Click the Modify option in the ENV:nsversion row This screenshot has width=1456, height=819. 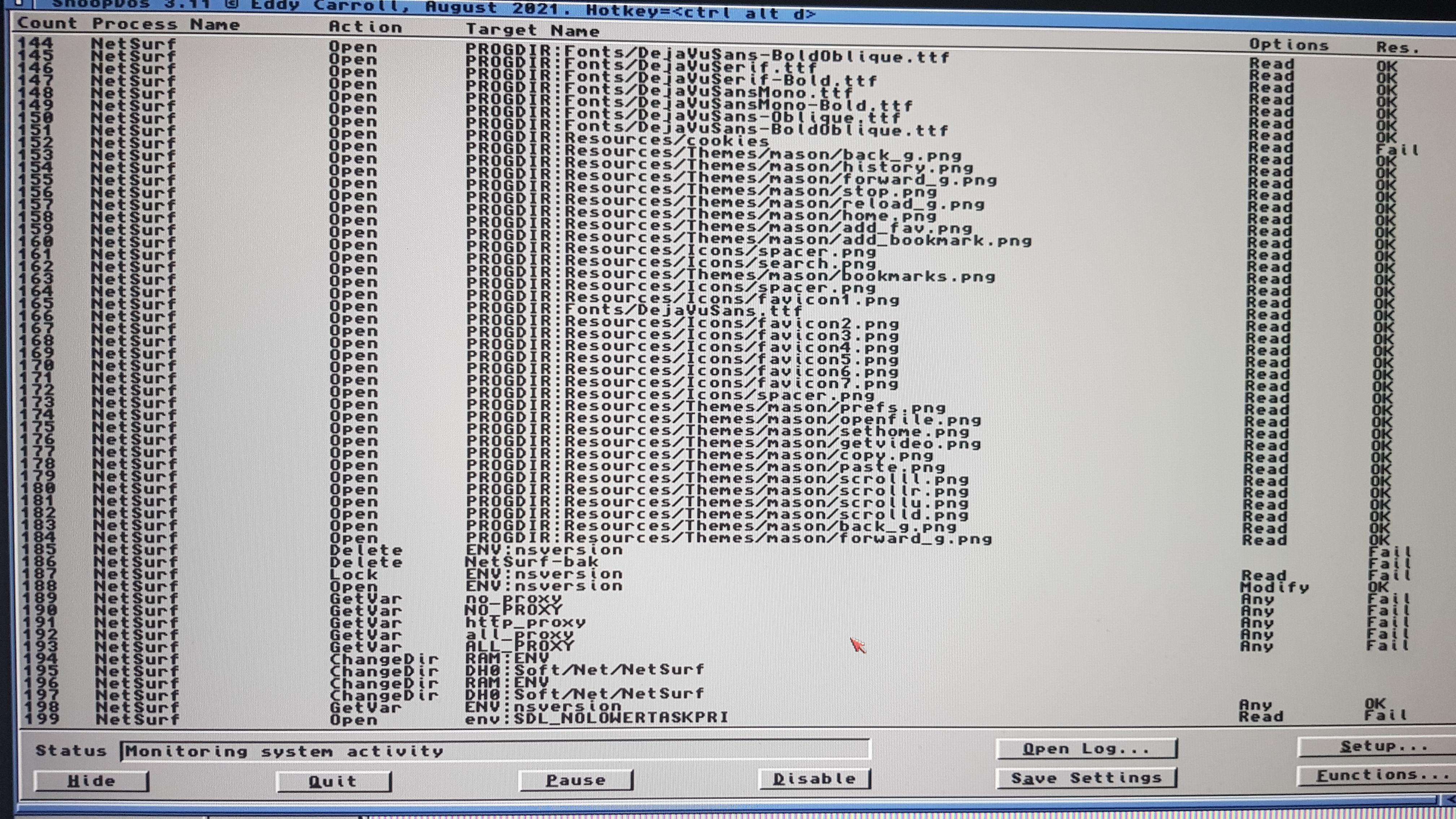[1275, 587]
